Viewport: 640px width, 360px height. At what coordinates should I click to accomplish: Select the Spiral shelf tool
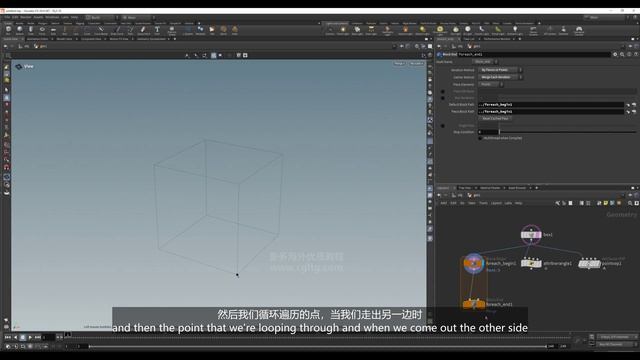pos(223,30)
